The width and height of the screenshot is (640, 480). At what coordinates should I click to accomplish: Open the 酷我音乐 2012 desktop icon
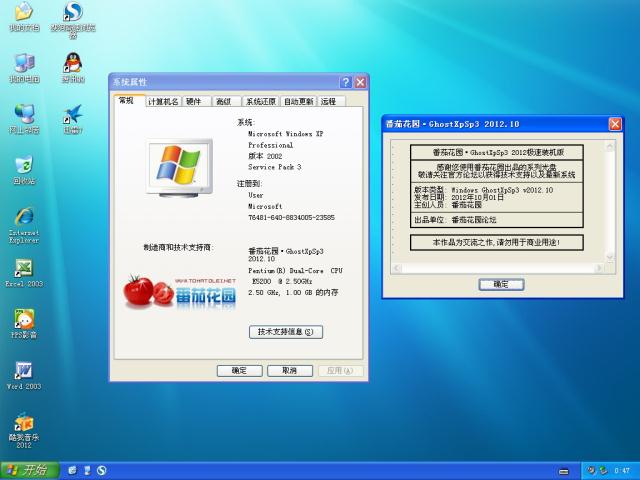pos(23,423)
